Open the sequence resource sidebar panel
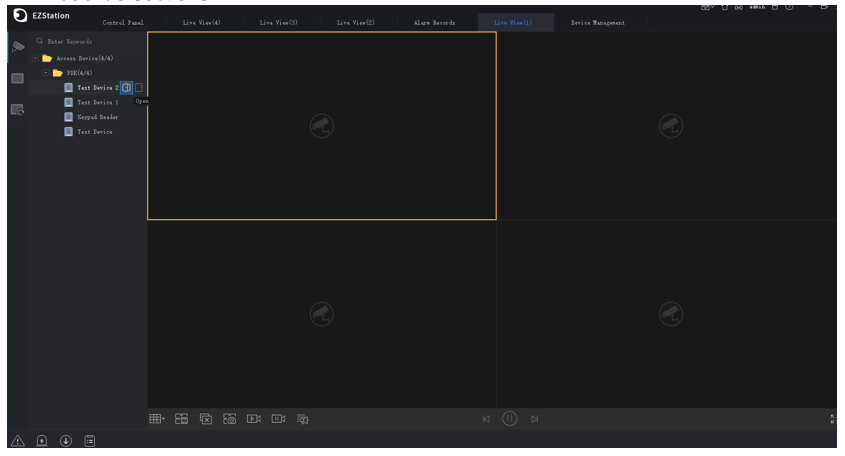The width and height of the screenshot is (845, 456). tap(18, 110)
